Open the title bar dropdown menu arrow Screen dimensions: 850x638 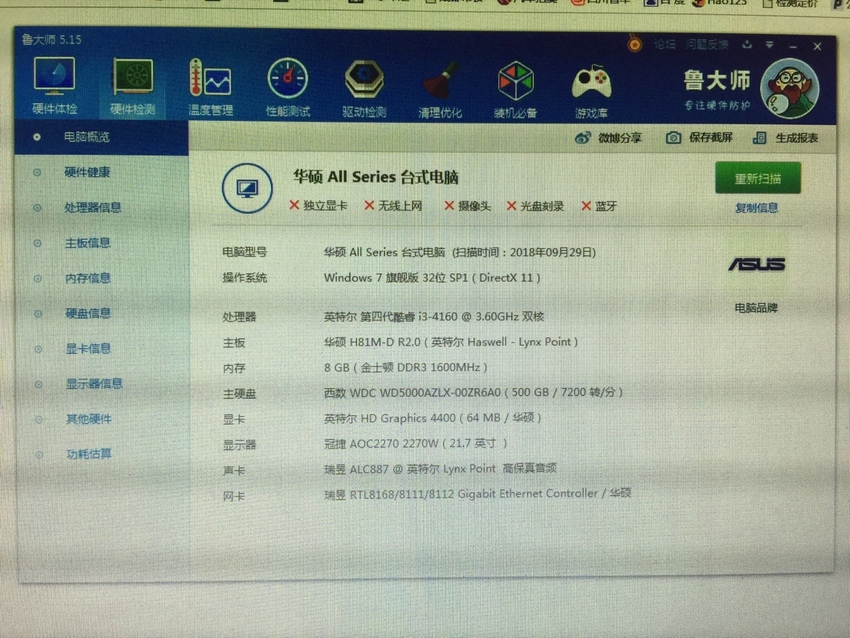pos(770,45)
